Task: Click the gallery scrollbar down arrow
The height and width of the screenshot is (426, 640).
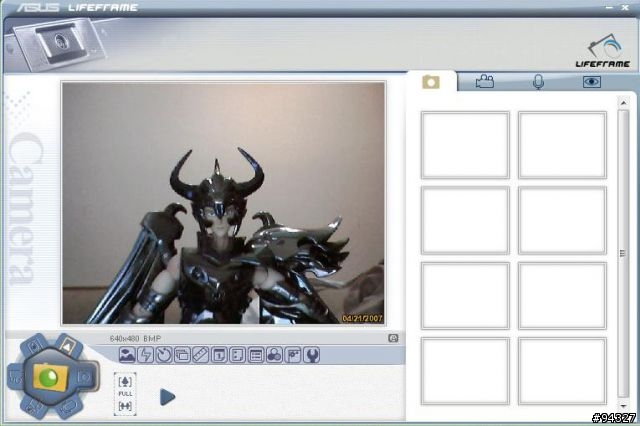Action: pos(623,406)
